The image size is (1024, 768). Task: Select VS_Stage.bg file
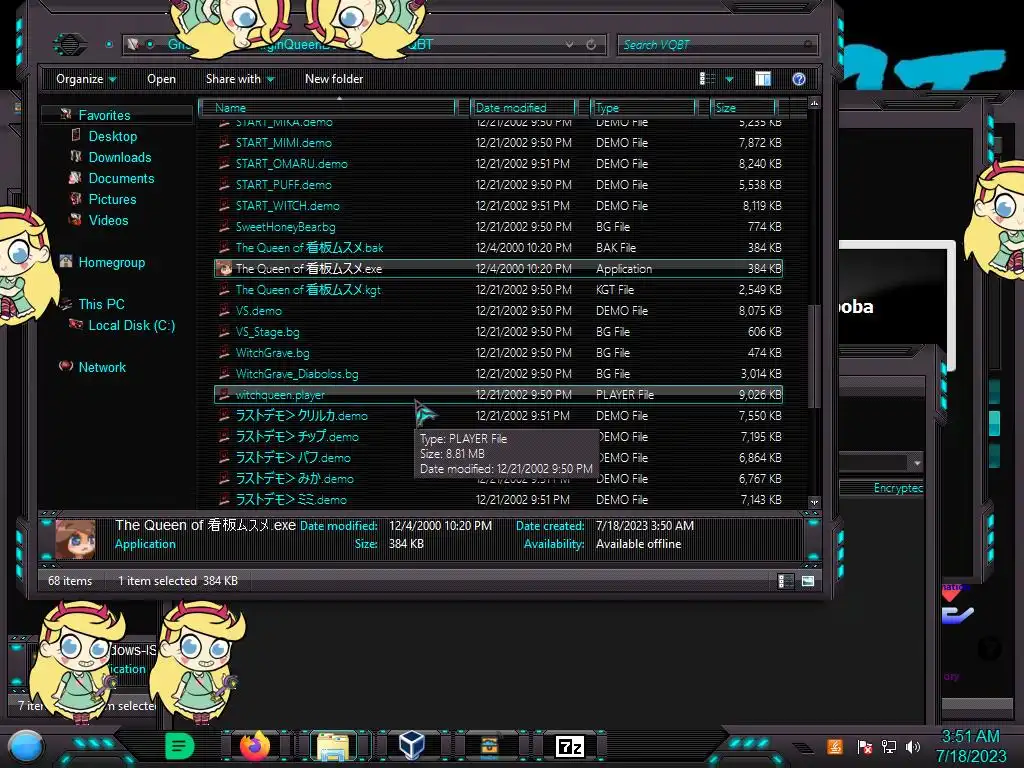(x=498, y=331)
